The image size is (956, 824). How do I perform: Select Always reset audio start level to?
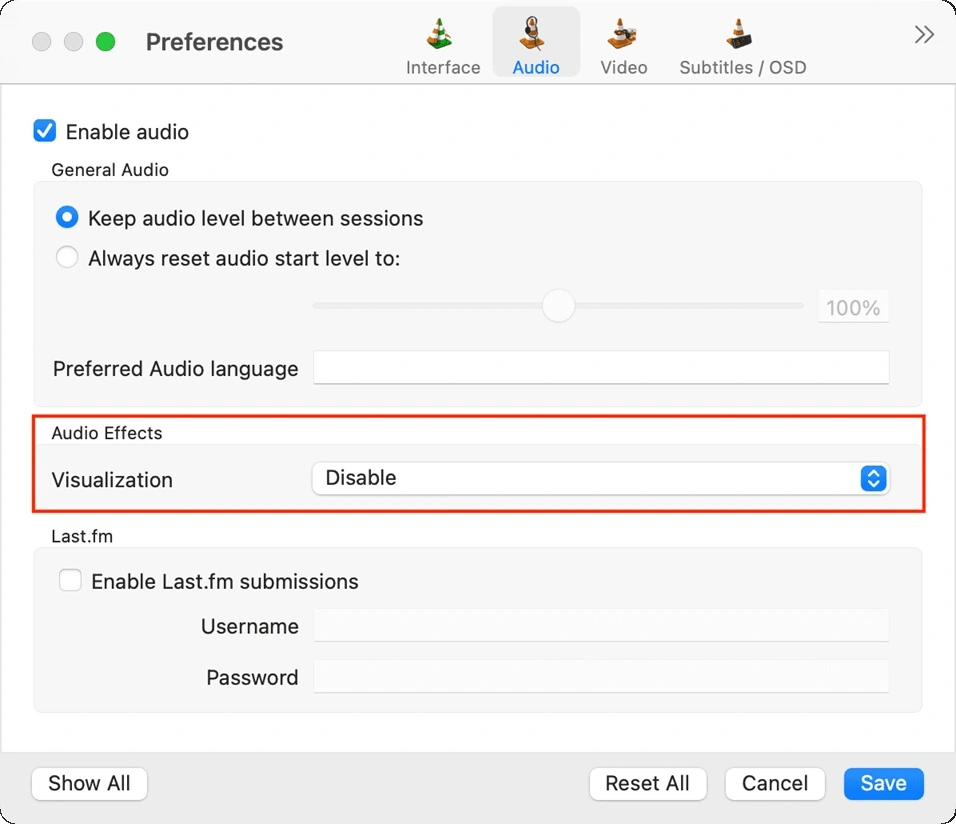point(66,257)
